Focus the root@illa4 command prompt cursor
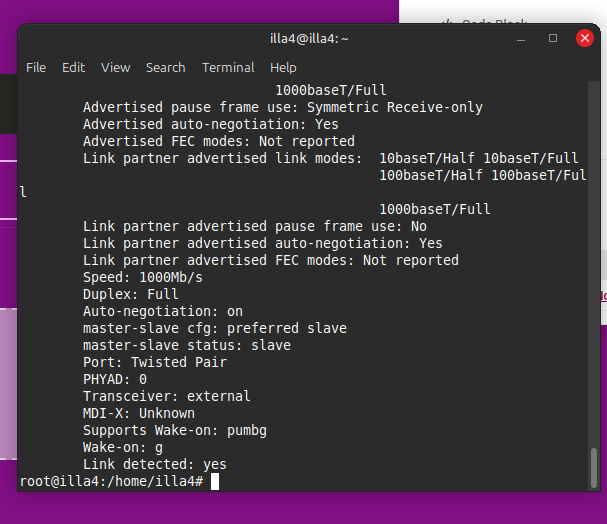The width and height of the screenshot is (607, 524). click(215, 482)
